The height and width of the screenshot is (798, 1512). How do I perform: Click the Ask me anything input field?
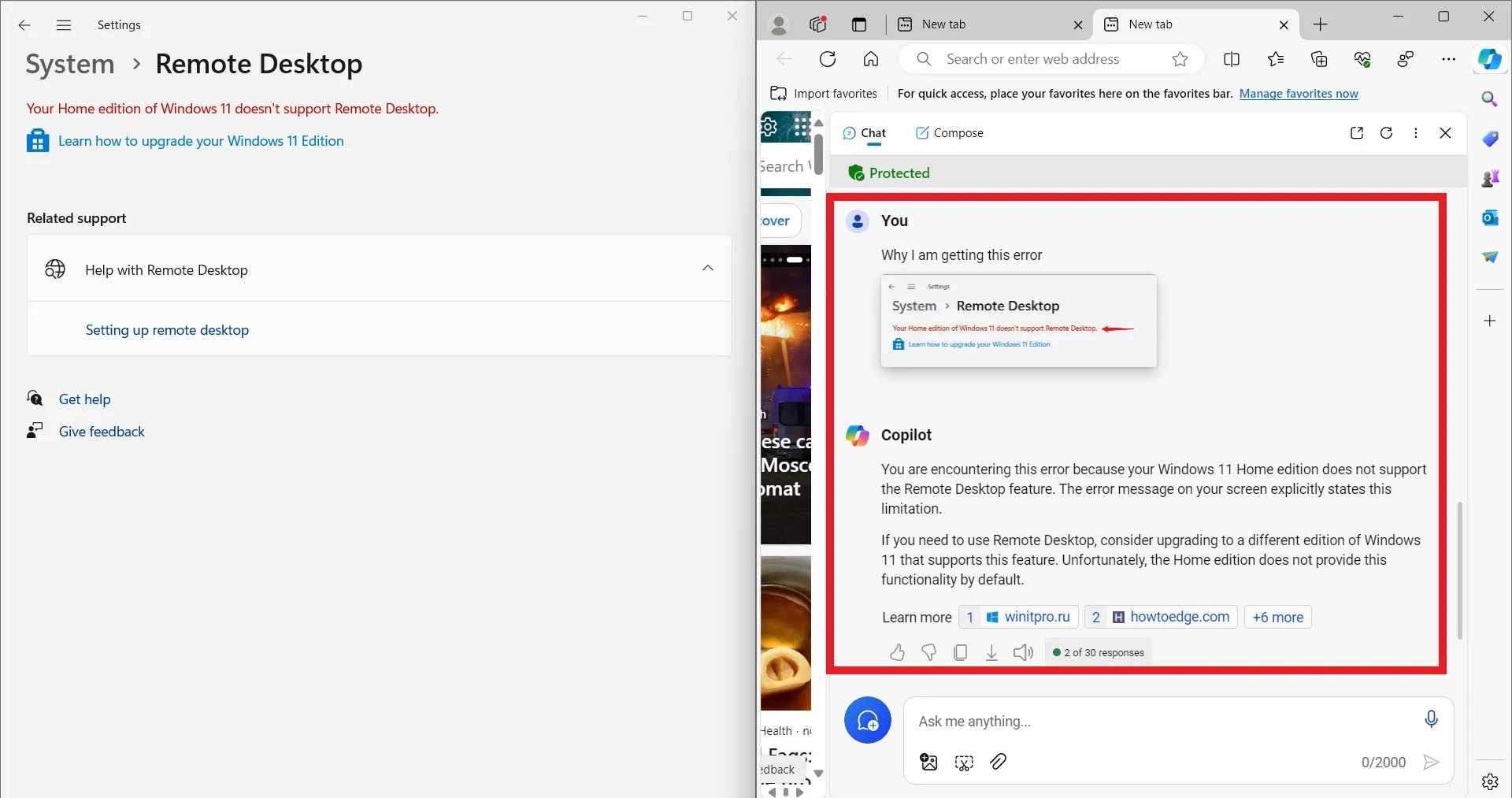click(x=1102, y=722)
